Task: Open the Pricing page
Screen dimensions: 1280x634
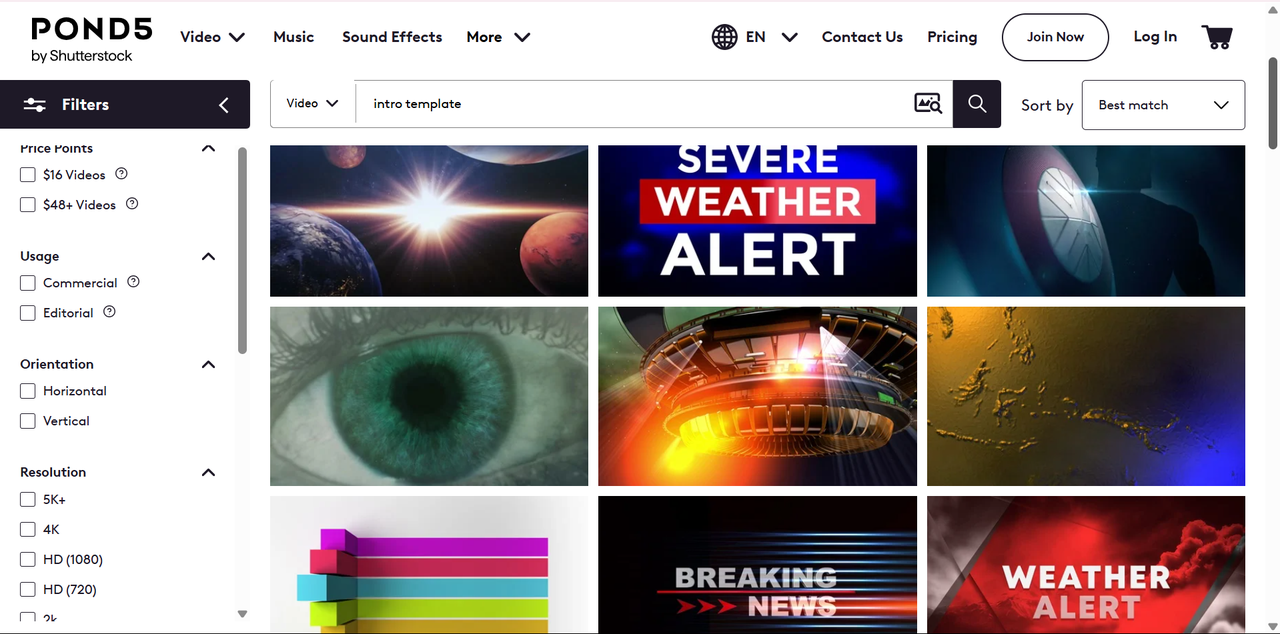Action: [x=952, y=37]
